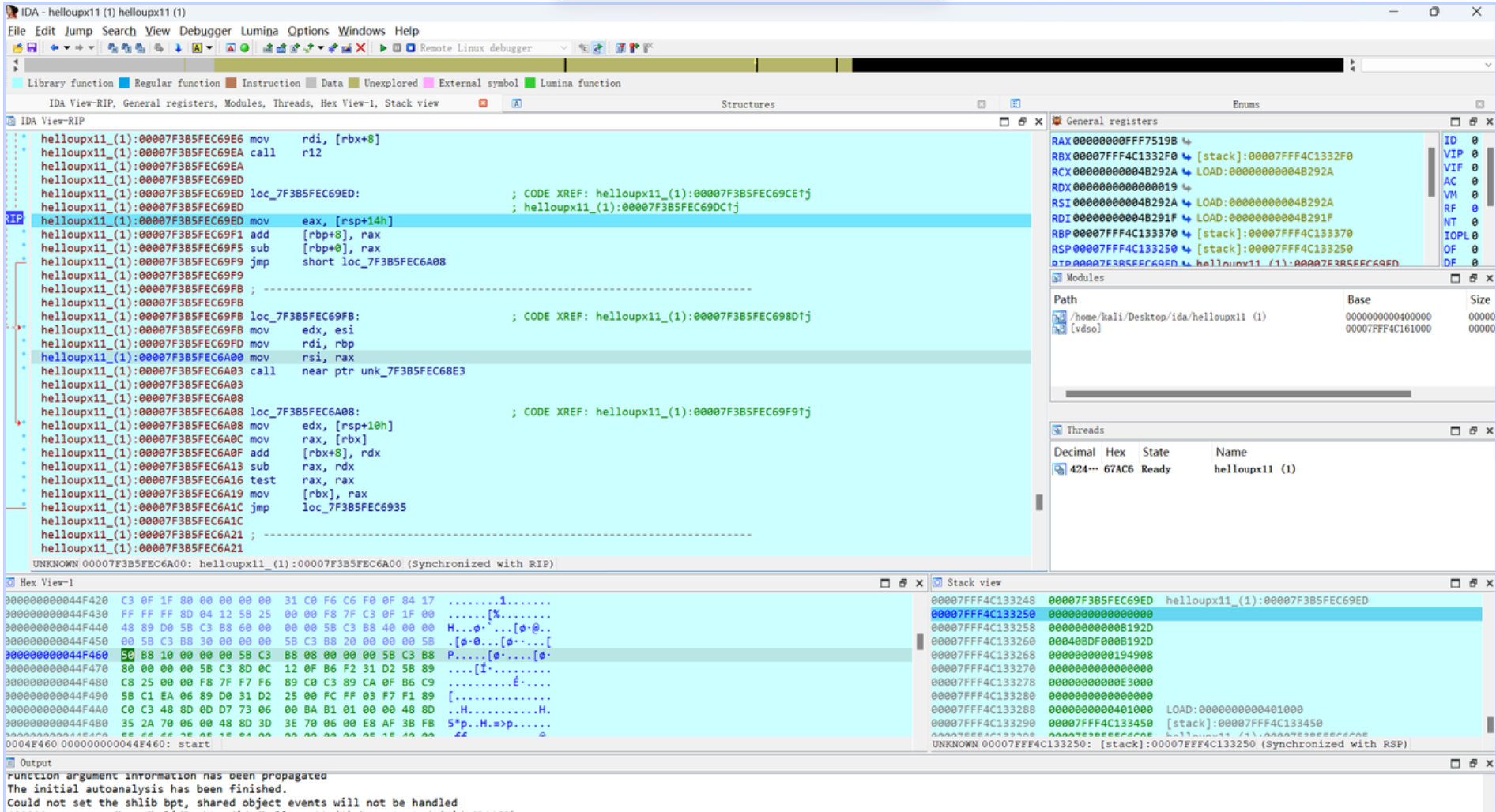Click the Base column header in Modules

(1358, 299)
